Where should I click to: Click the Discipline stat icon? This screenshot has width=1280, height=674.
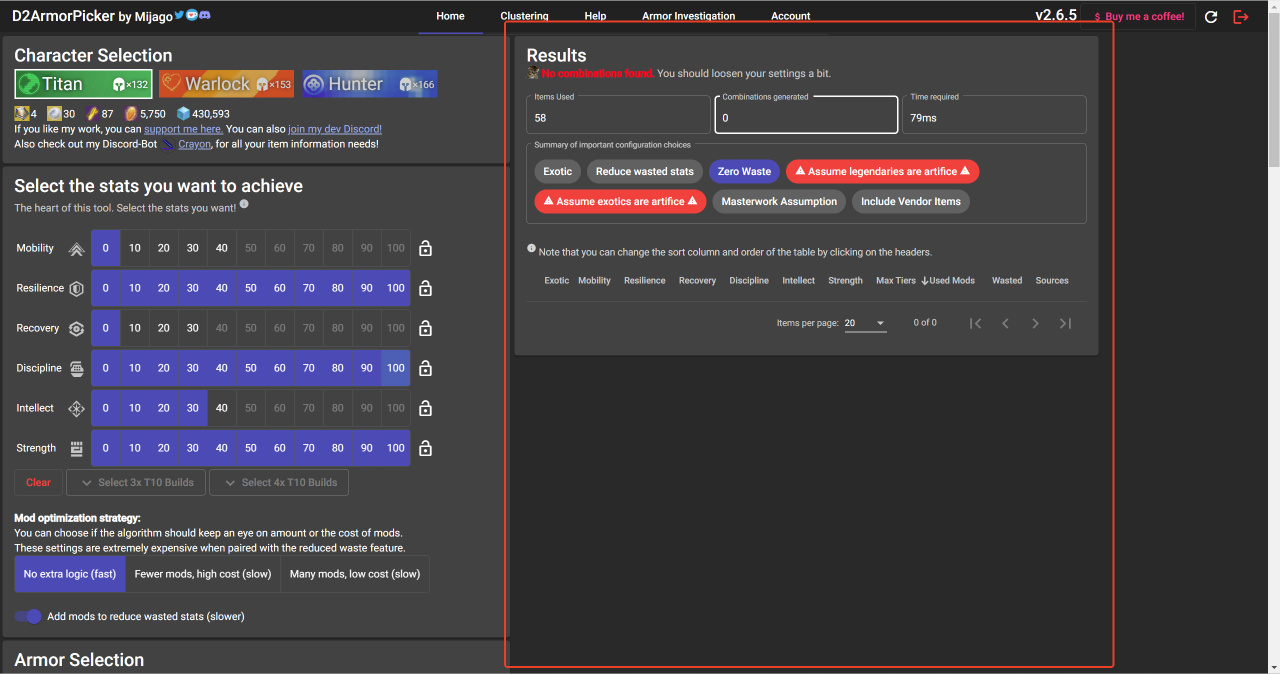click(76, 368)
